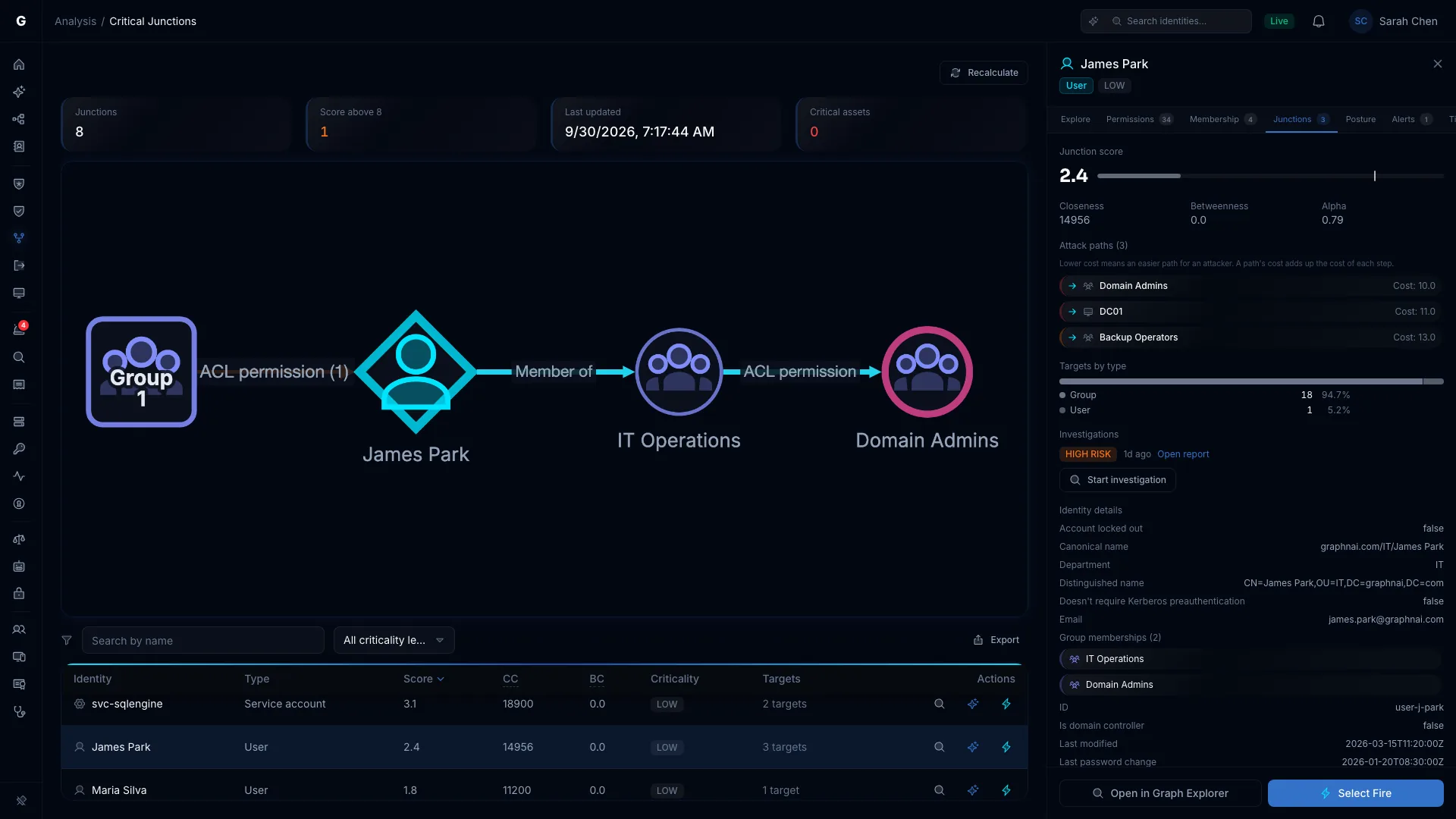Switch to the Permissions tab
Screen dimensions: 1456x819
(1139, 119)
